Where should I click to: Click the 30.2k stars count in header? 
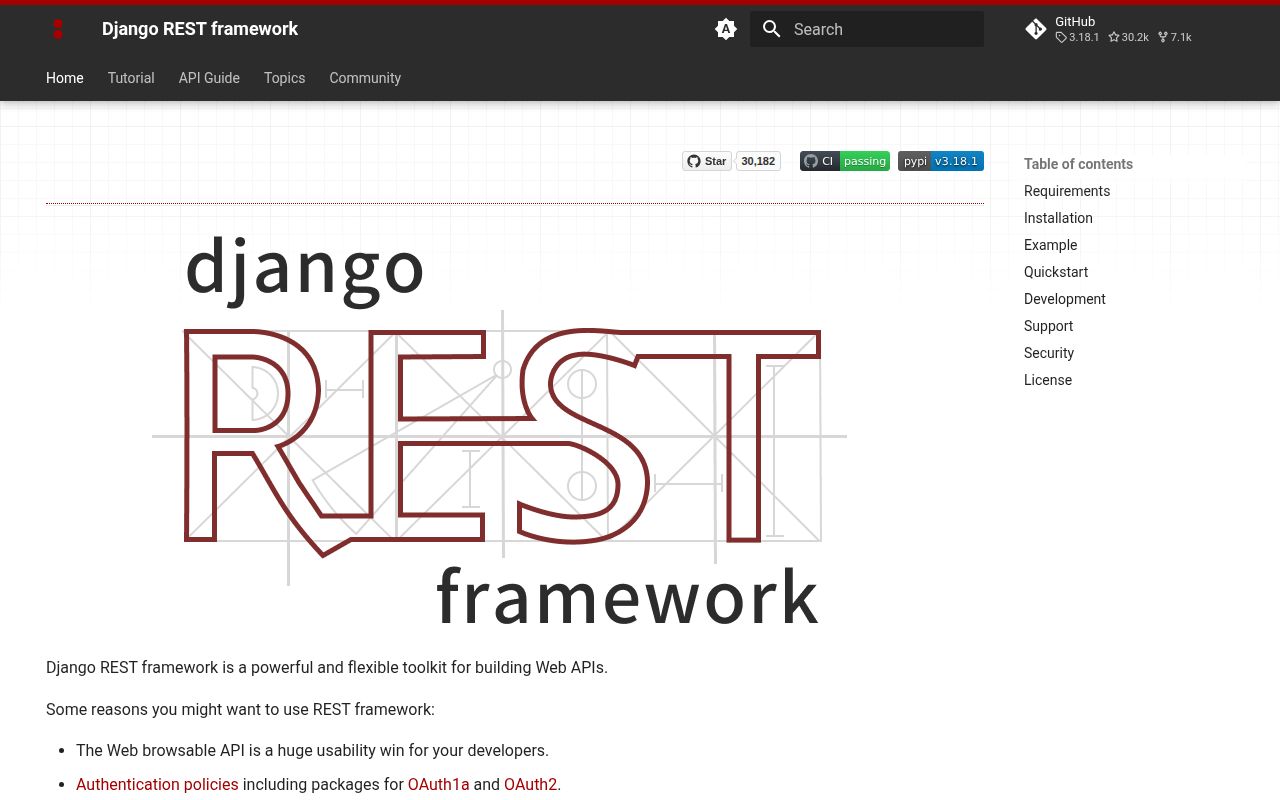point(1129,37)
